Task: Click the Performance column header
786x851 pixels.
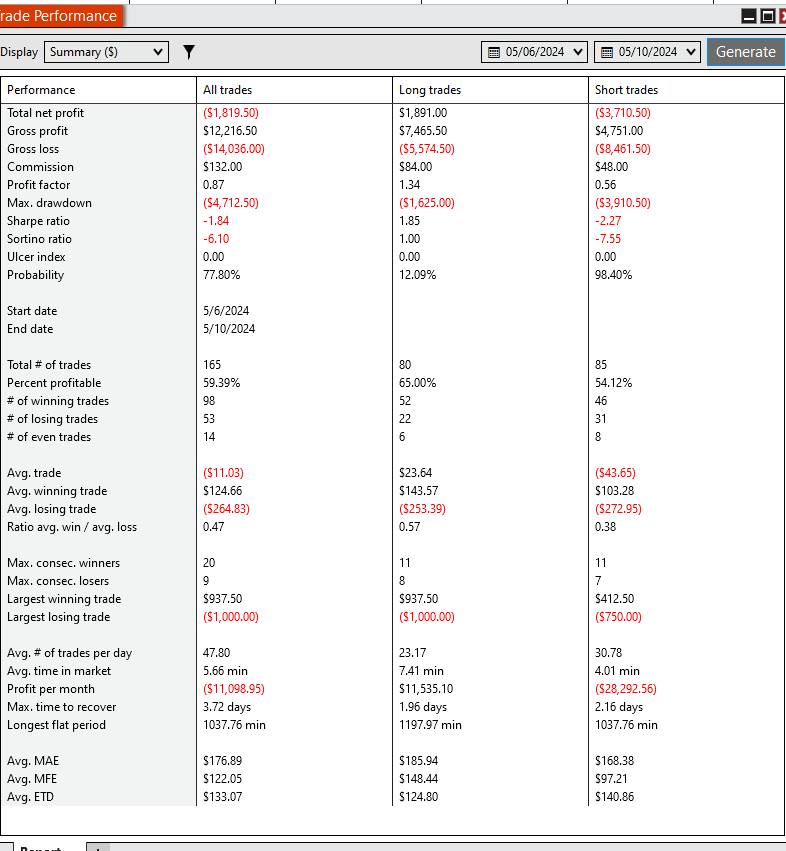Action: pos(41,90)
